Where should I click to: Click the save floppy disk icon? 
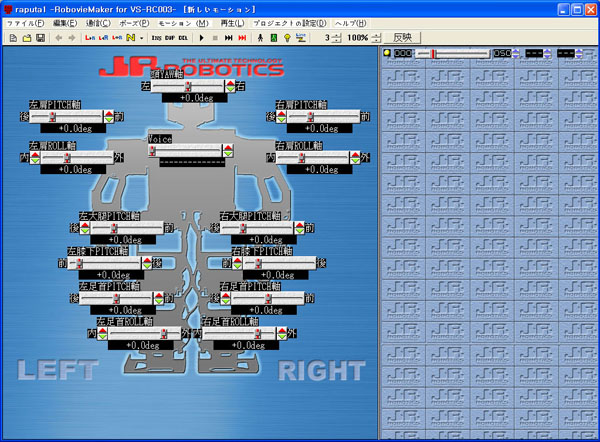pyautogui.click(x=39, y=37)
